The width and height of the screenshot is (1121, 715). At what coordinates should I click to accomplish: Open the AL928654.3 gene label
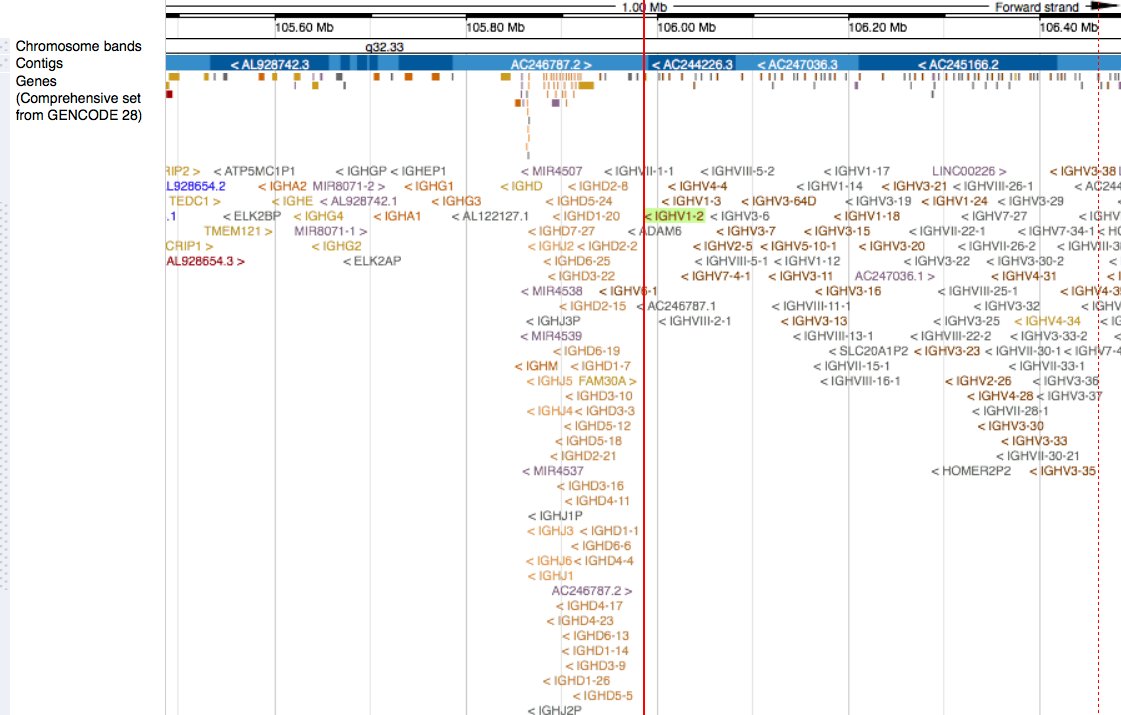coord(205,261)
